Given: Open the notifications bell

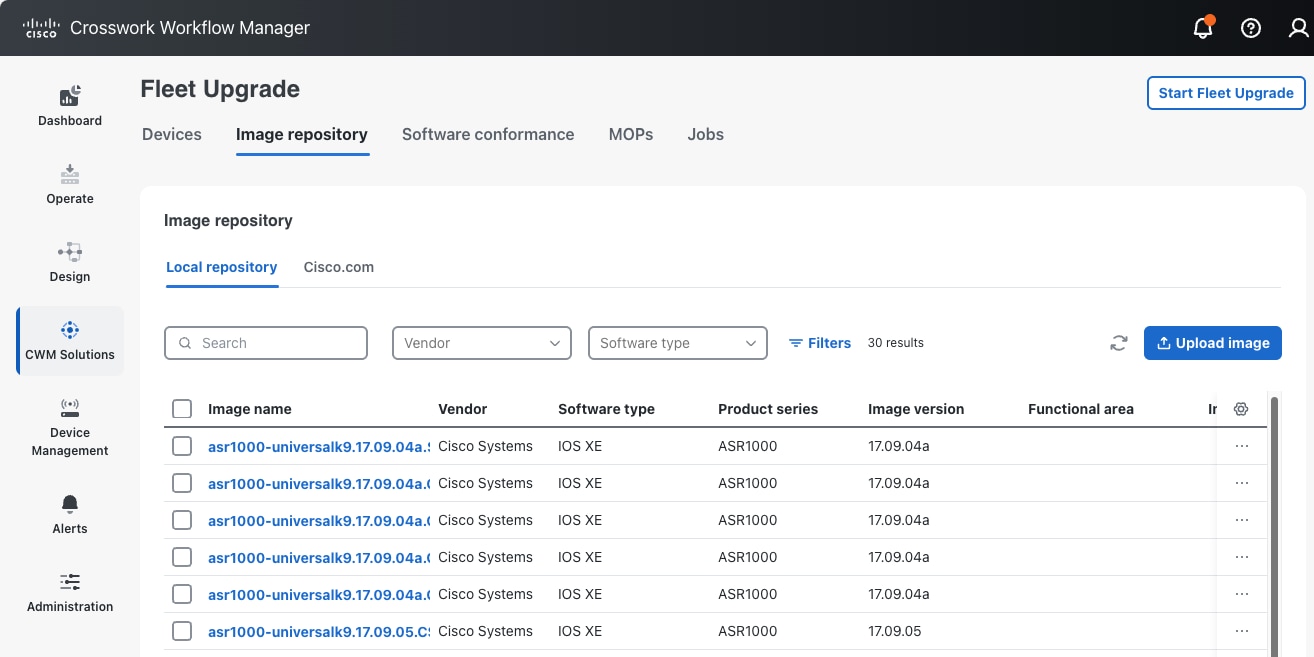Looking at the screenshot, I should (1203, 28).
